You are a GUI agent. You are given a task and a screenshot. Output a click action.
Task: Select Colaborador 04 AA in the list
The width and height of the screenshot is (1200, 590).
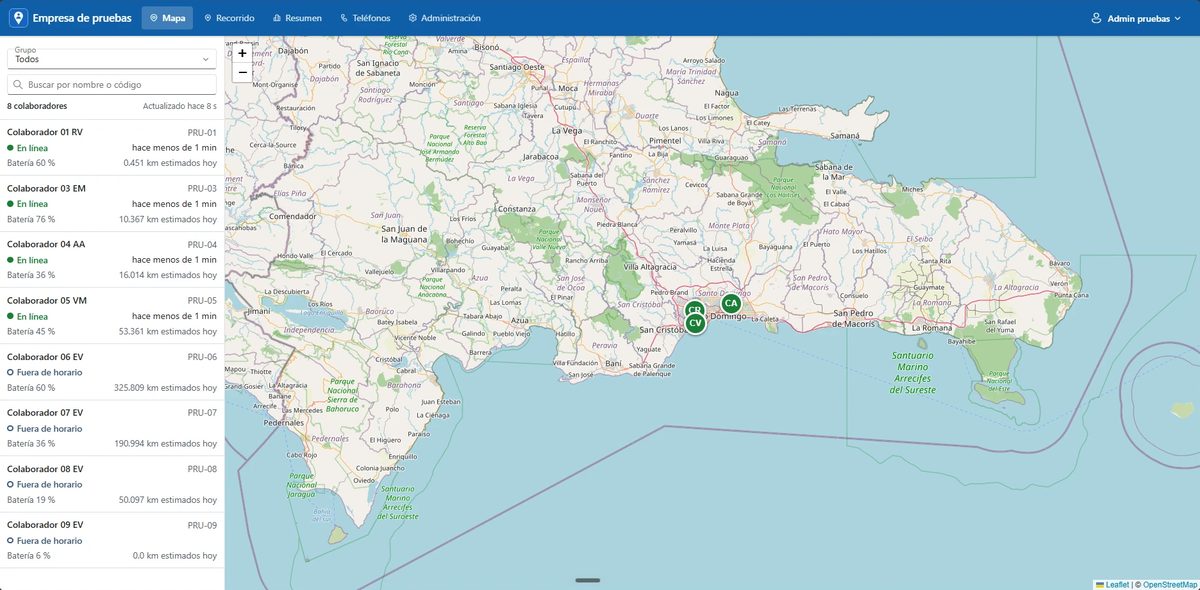[112, 259]
